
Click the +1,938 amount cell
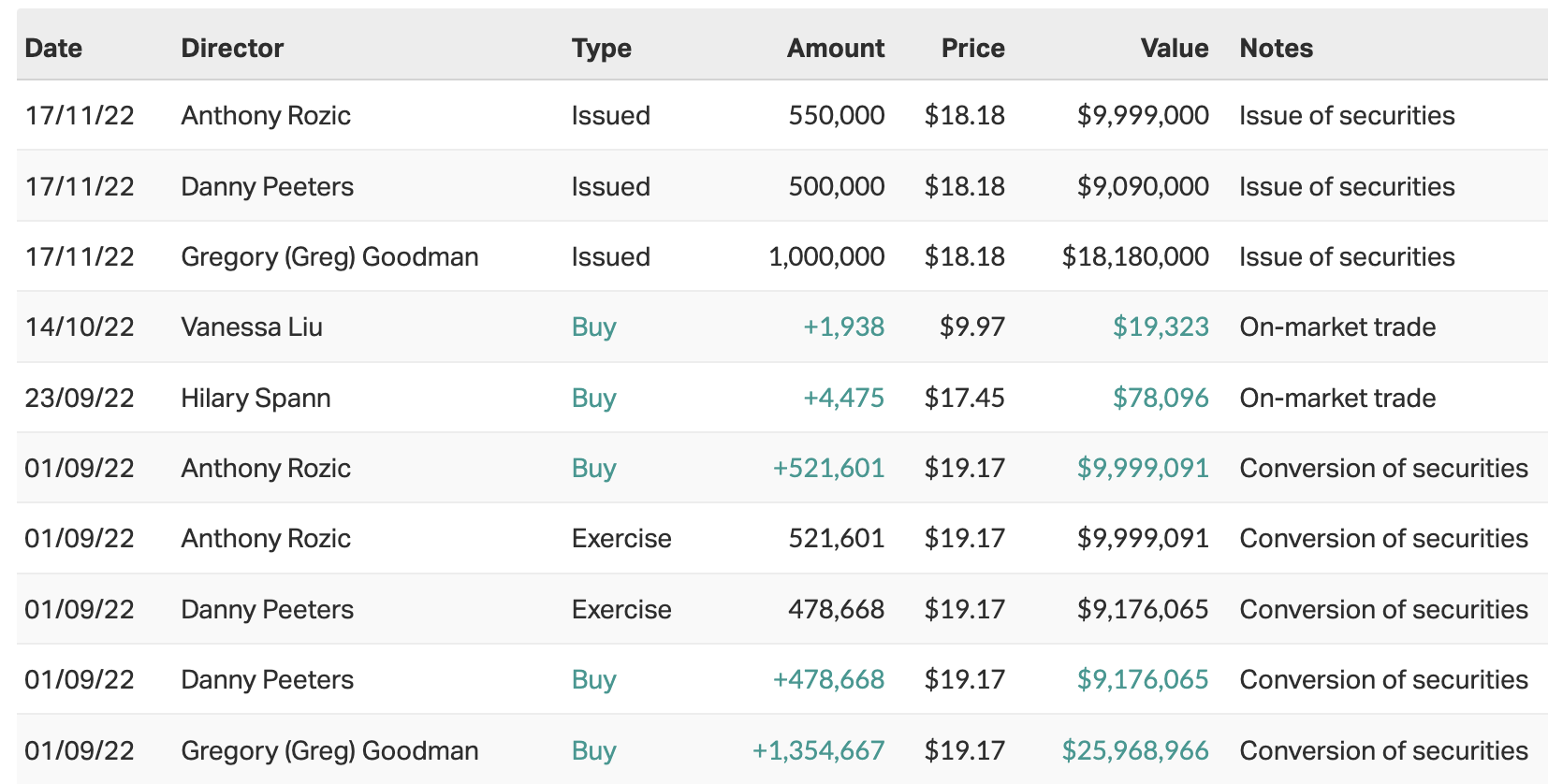[843, 327]
